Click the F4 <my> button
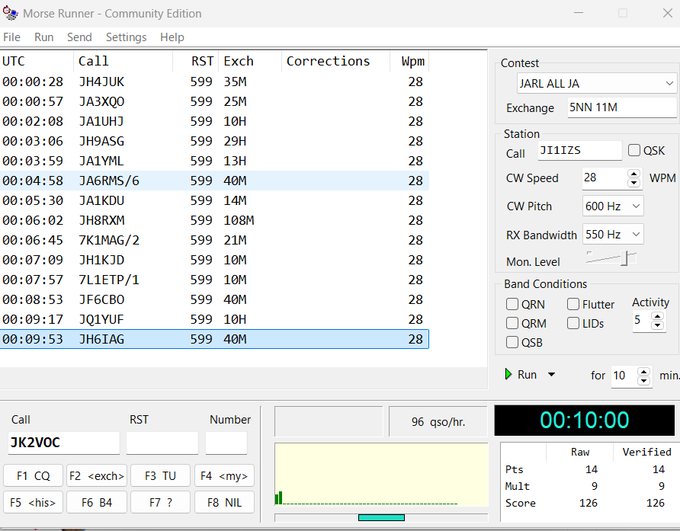680x531 pixels. coord(224,476)
